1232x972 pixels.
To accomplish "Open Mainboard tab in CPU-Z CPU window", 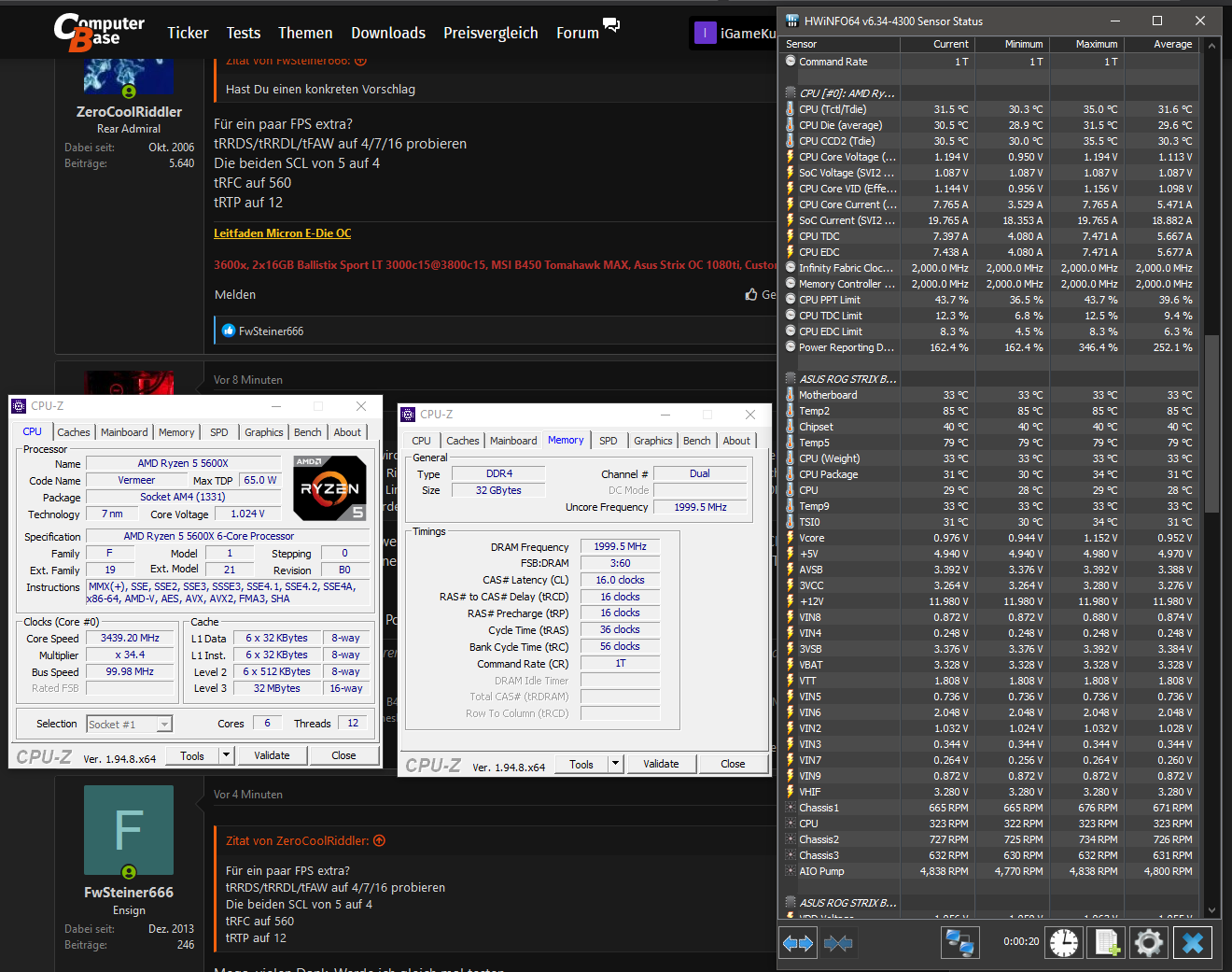I will tap(124, 432).
